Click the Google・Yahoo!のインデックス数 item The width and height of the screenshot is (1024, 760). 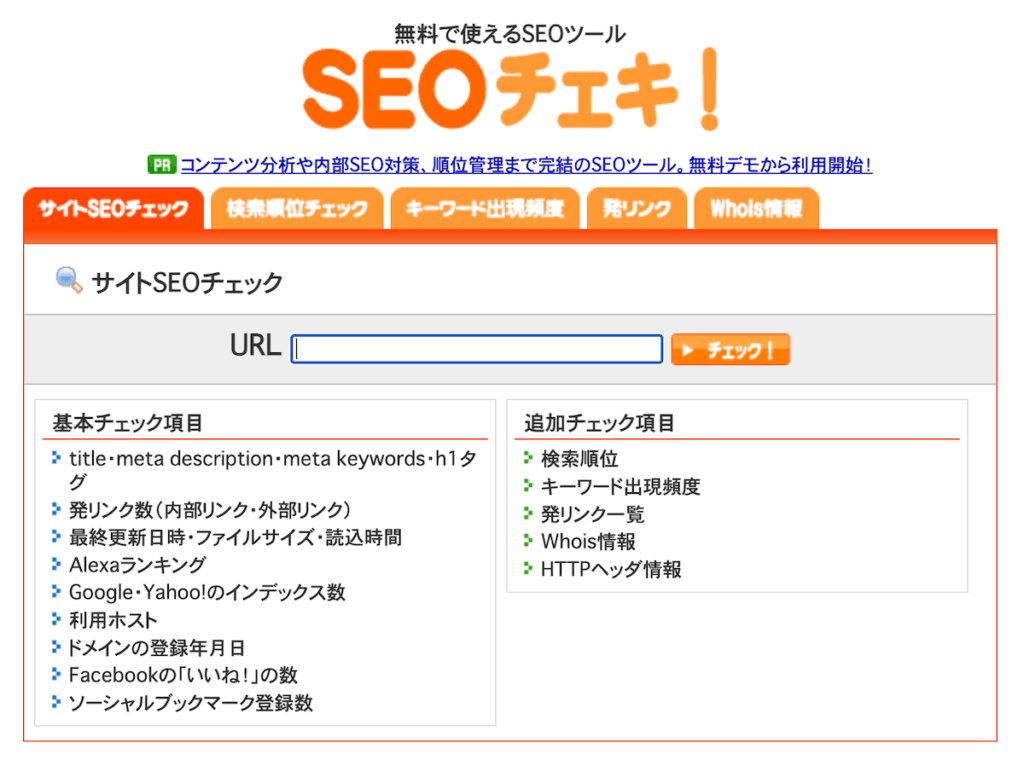207,592
